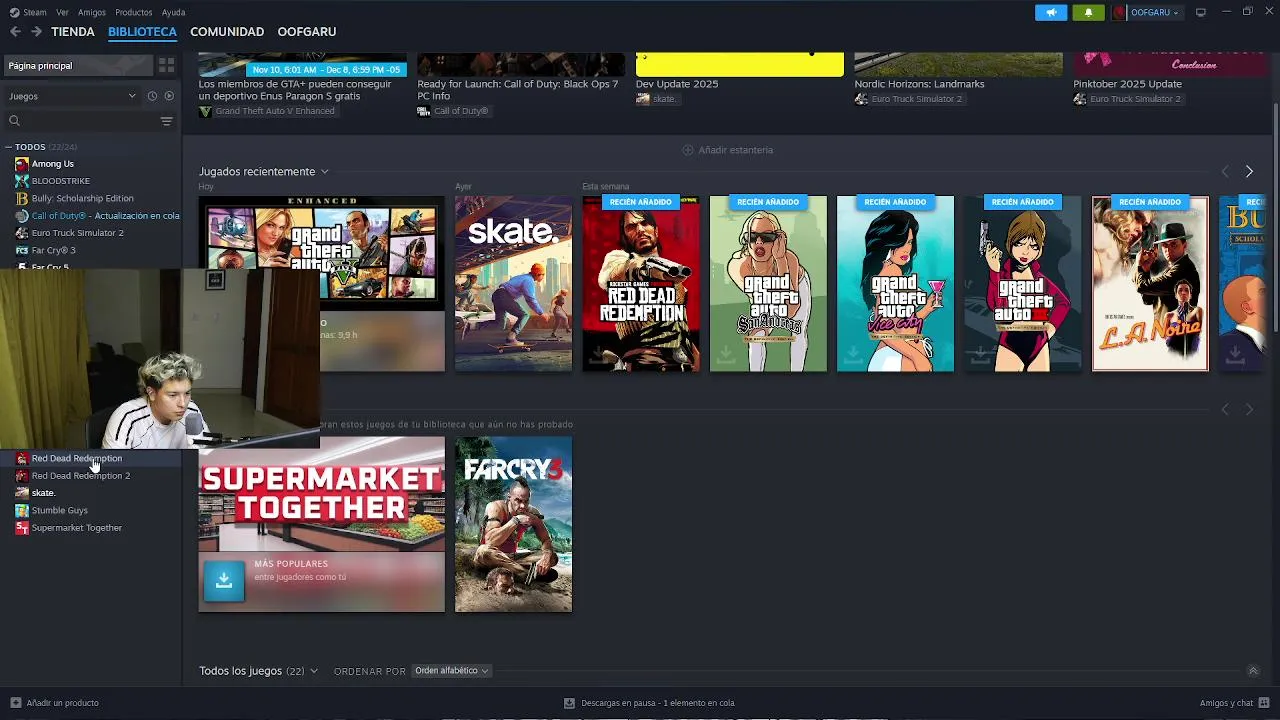Open the OOFGARU account dropdown

coord(1154,12)
